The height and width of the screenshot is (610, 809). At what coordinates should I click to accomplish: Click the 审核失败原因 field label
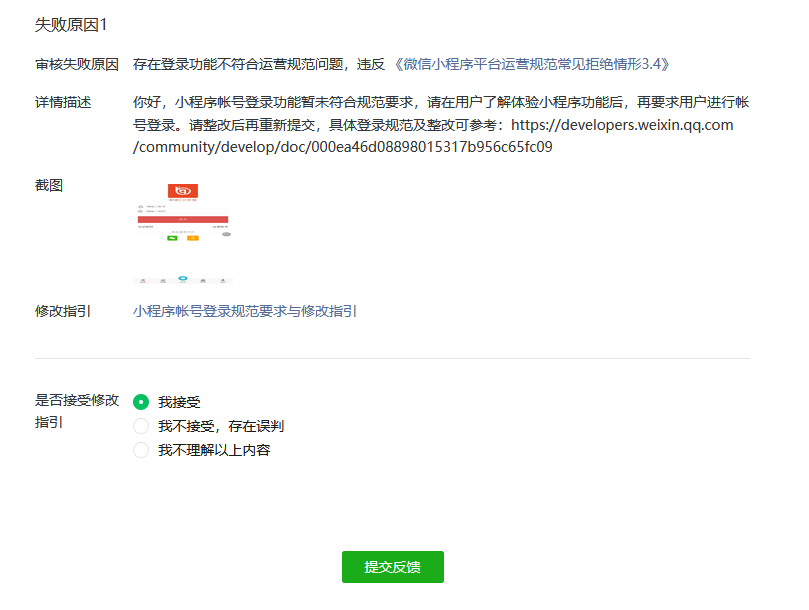[77, 64]
